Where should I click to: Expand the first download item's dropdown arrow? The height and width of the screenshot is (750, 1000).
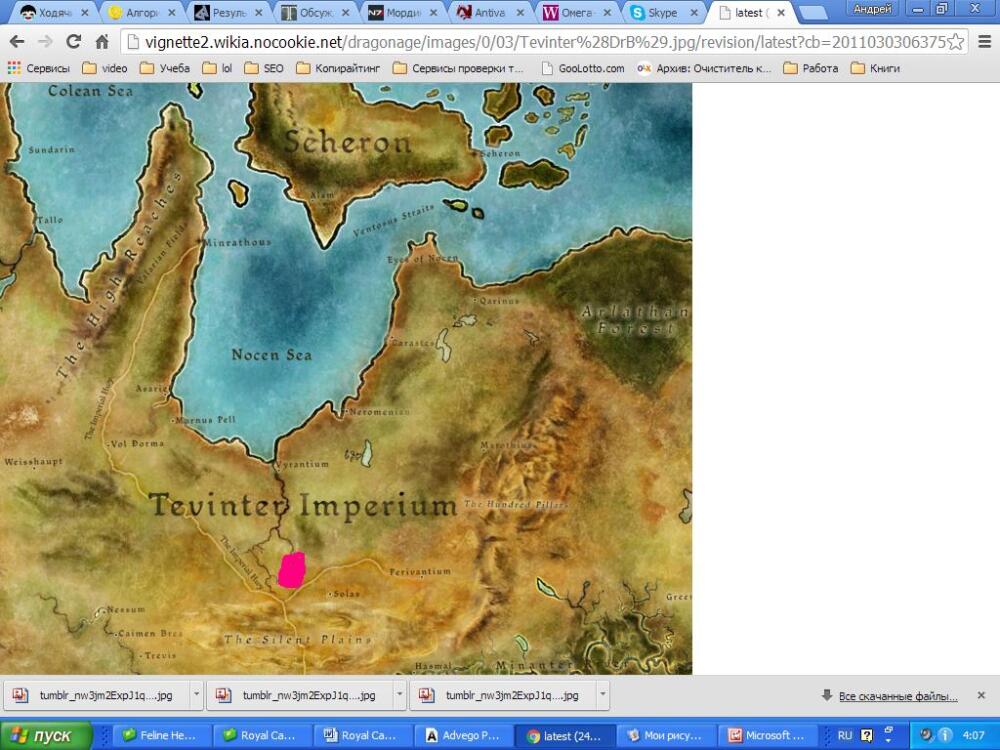click(x=196, y=695)
